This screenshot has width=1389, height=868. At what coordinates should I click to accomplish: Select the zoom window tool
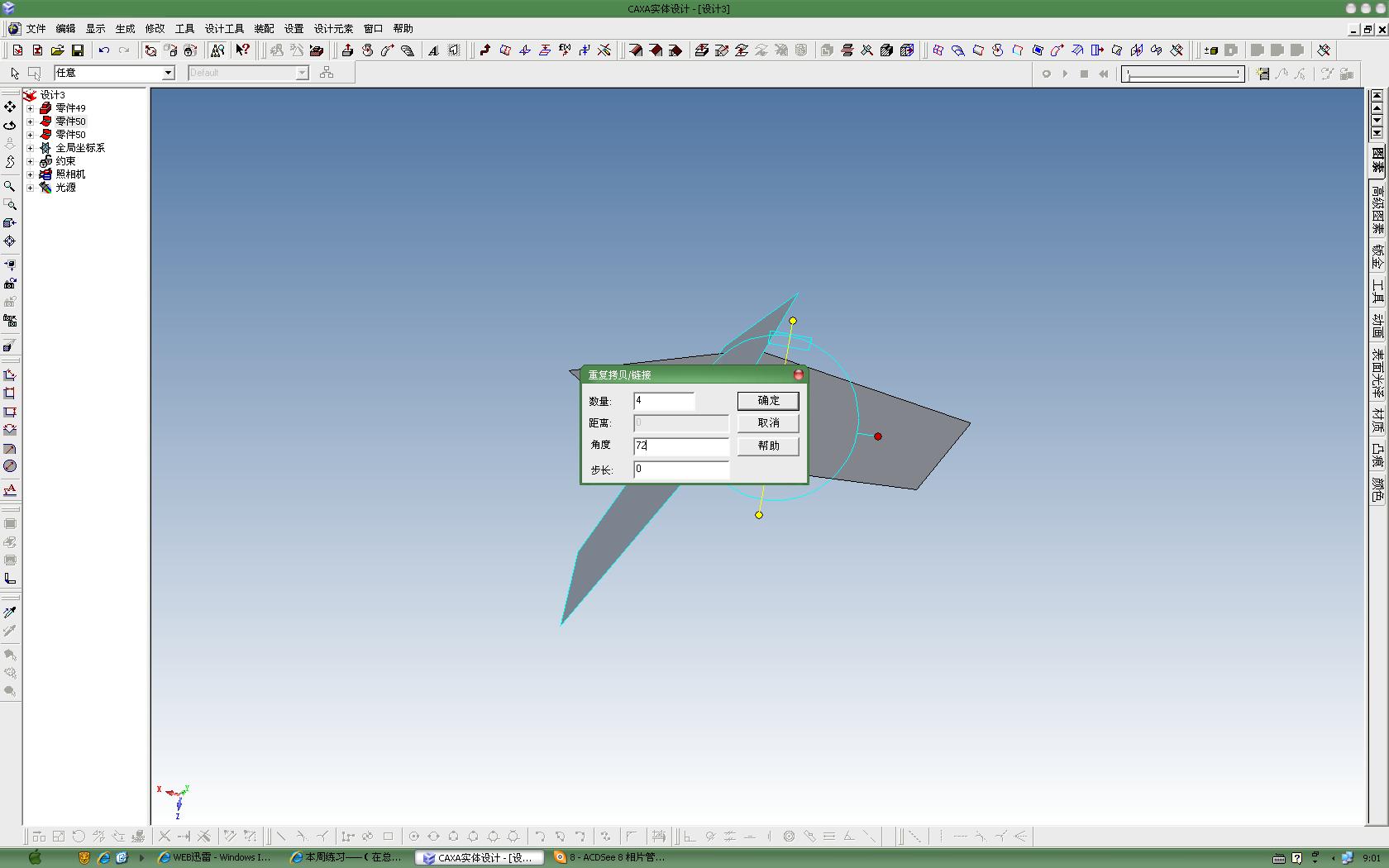coord(10,204)
